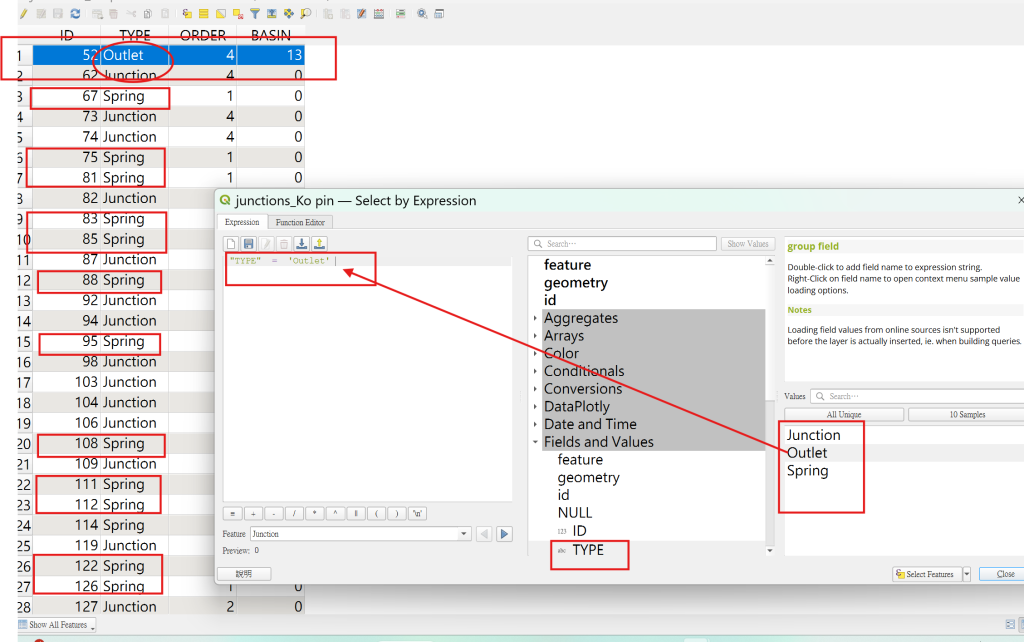Save the current expression as a user expression

click(x=248, y=244)
